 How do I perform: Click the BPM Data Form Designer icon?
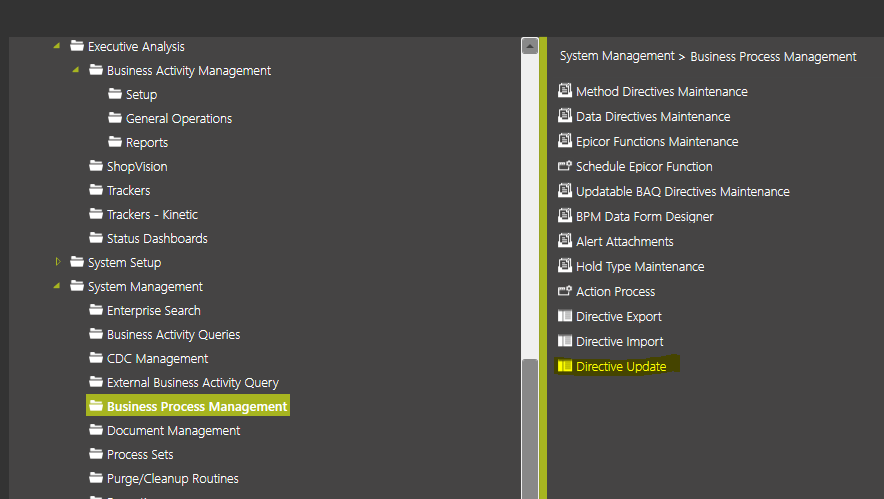pos(564,215)
